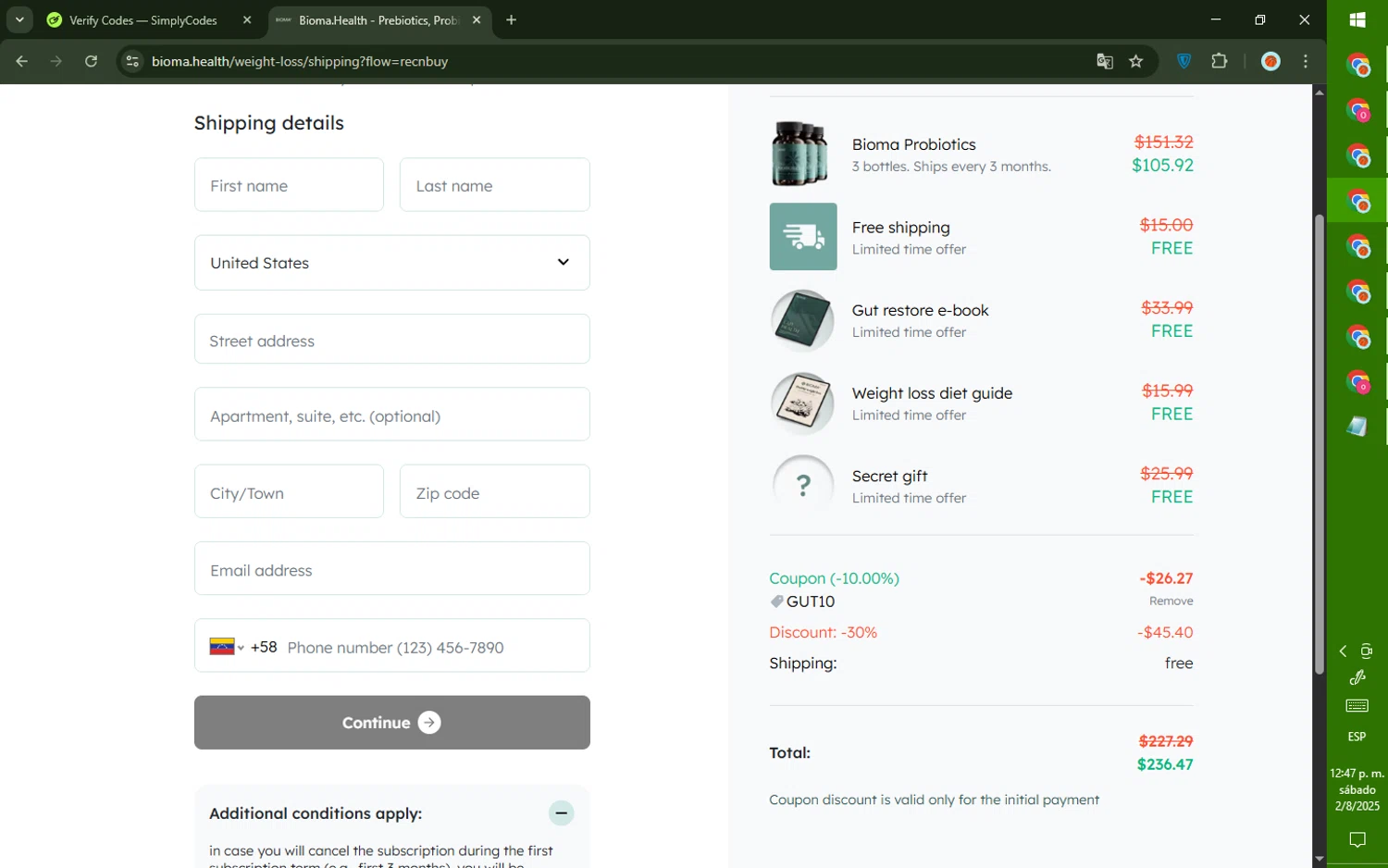Go back to the previous page
The image size is (1388, 868).
[22, 61]
